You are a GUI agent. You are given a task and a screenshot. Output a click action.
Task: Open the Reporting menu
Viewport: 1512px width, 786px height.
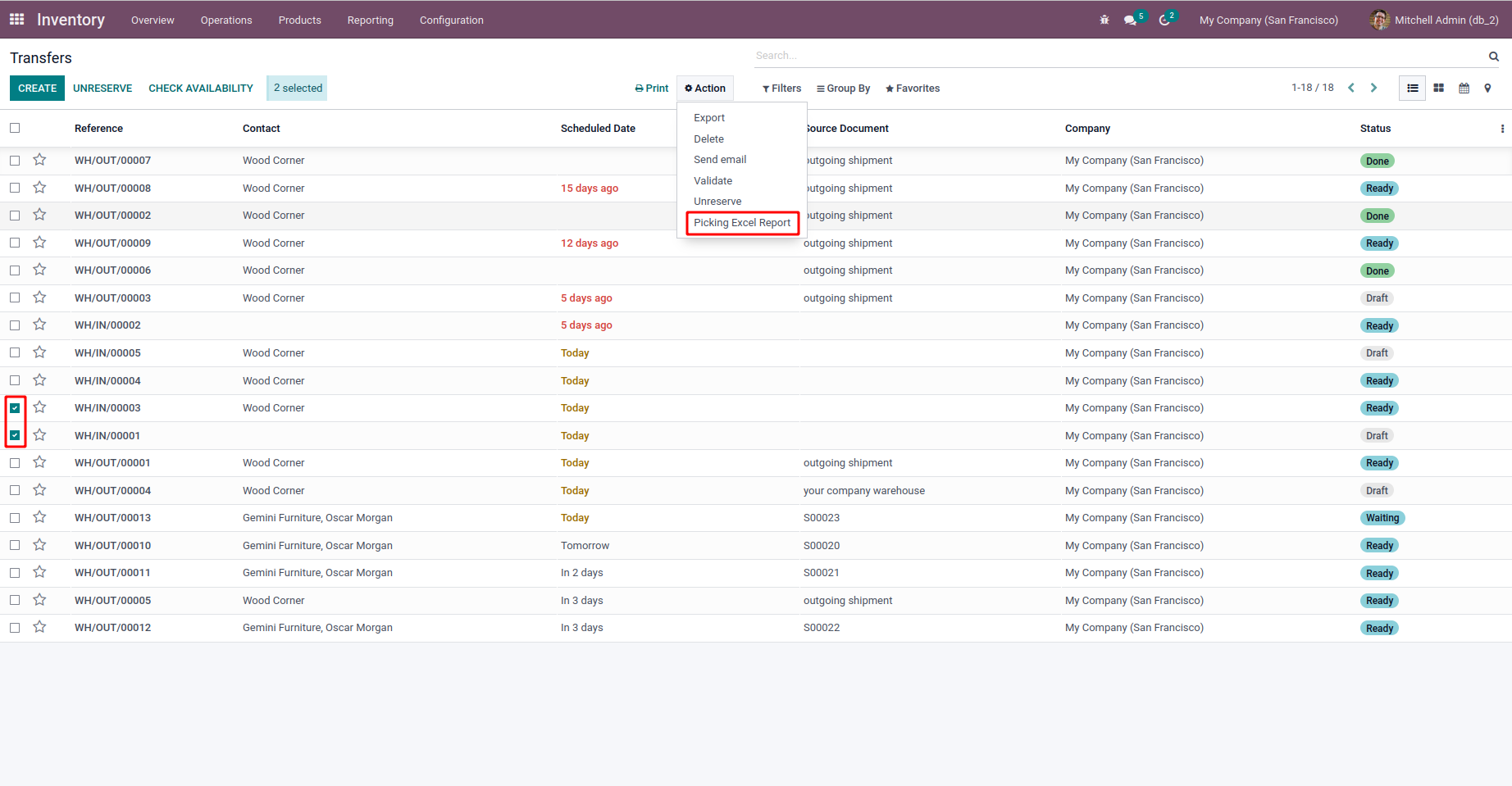click(370, 20)
